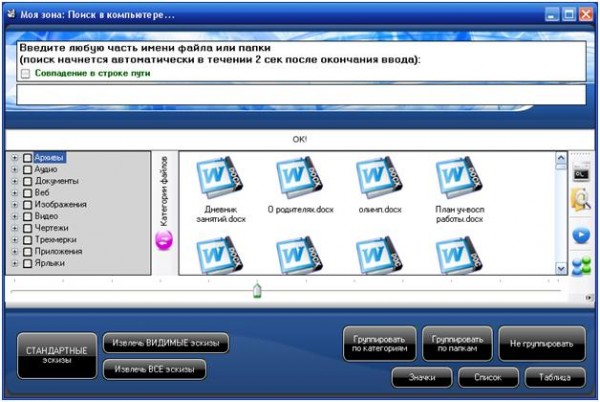
Task: Expand the Трехмерки tree node
Action: 15,240
